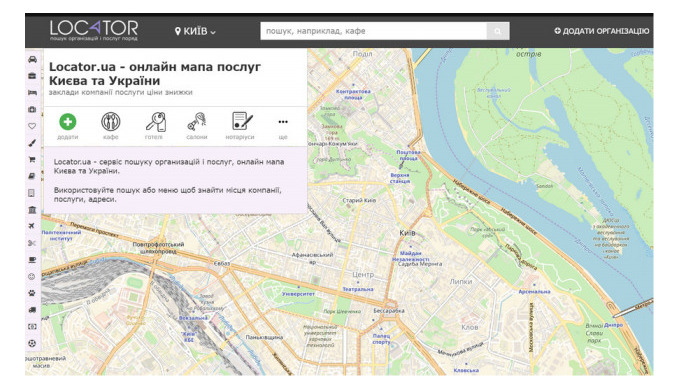
Task: Open the truck delivery category icon
Action: pos(32,310)
